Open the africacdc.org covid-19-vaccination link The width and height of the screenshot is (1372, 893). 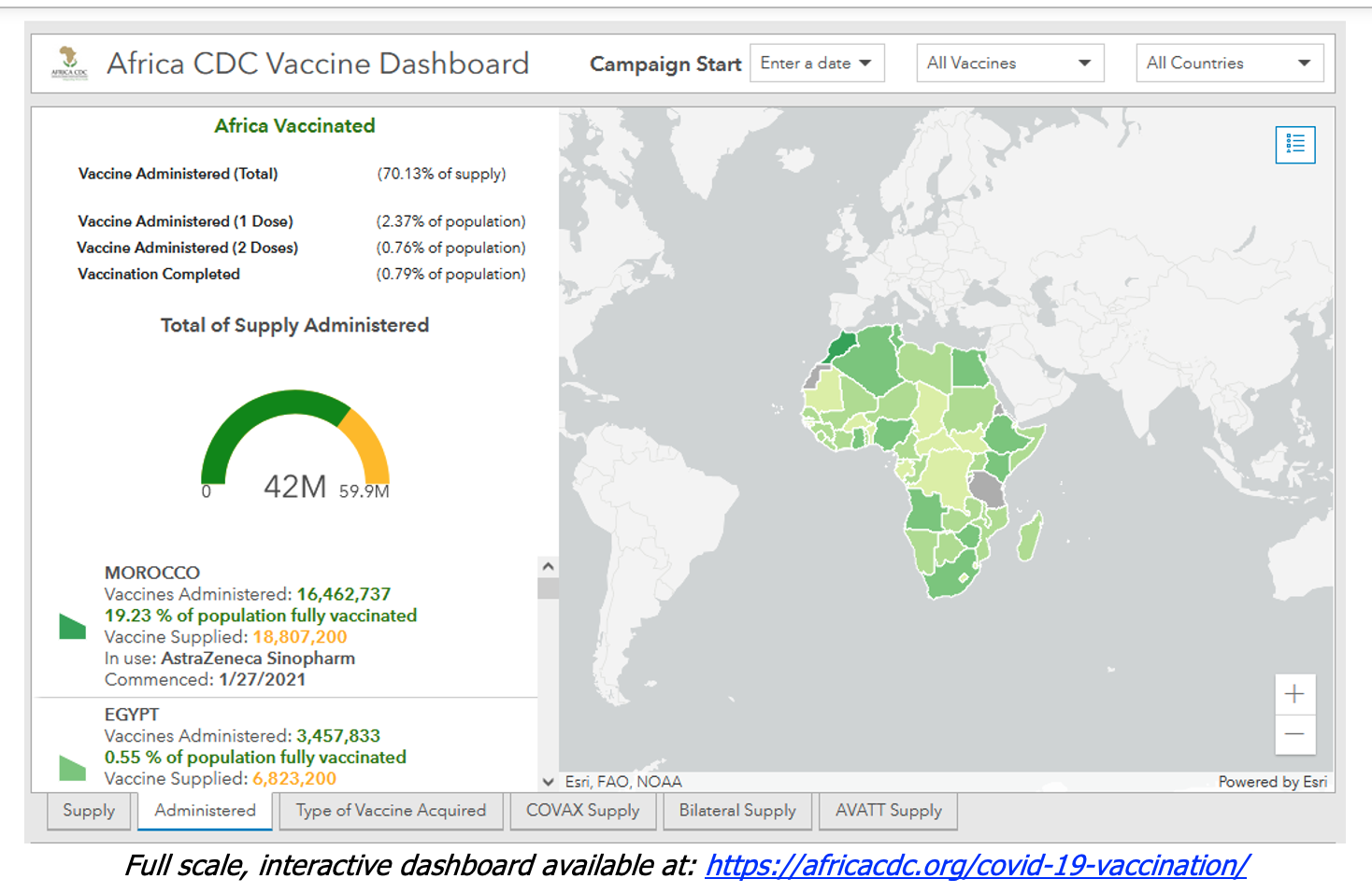point(977,866)
